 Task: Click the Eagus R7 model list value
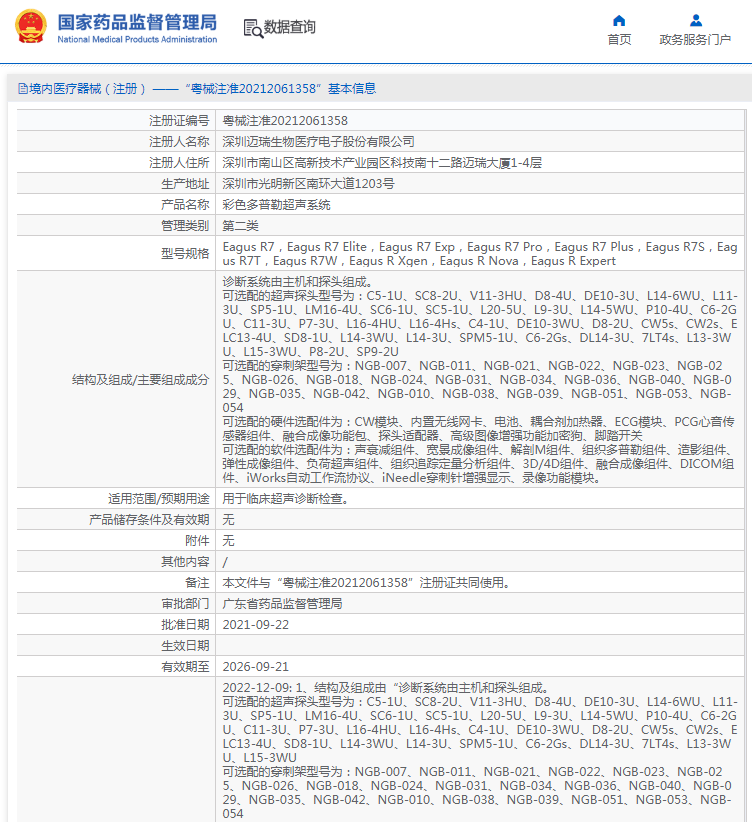(480, 254)
